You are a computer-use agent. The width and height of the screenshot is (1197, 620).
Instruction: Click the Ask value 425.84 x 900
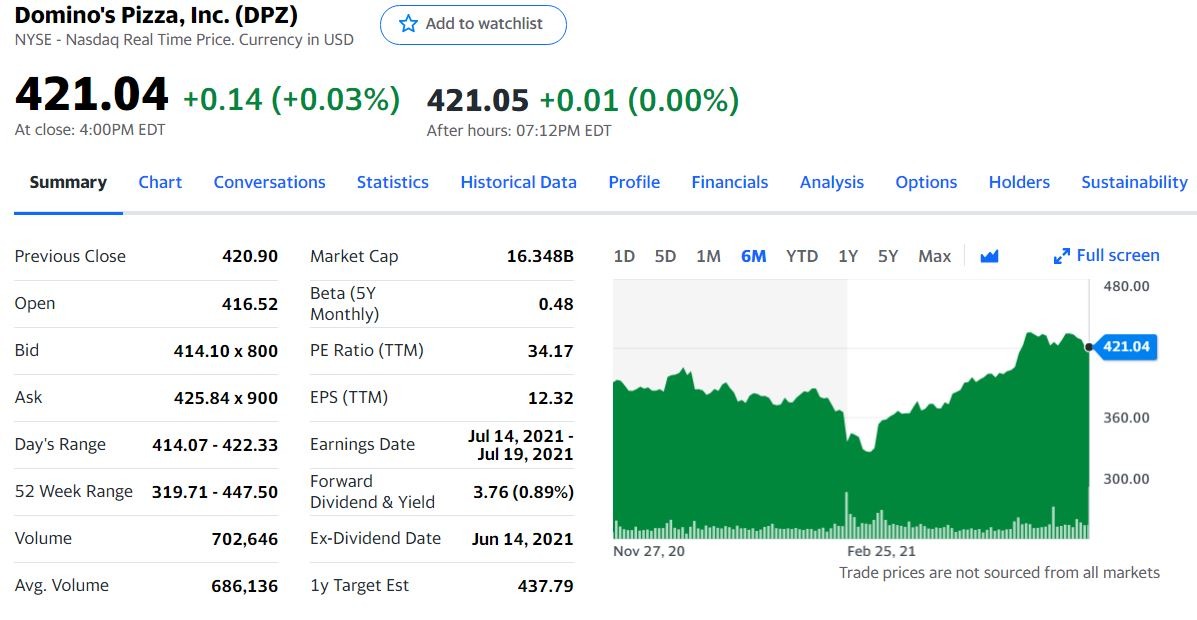(x=226, y=398)
